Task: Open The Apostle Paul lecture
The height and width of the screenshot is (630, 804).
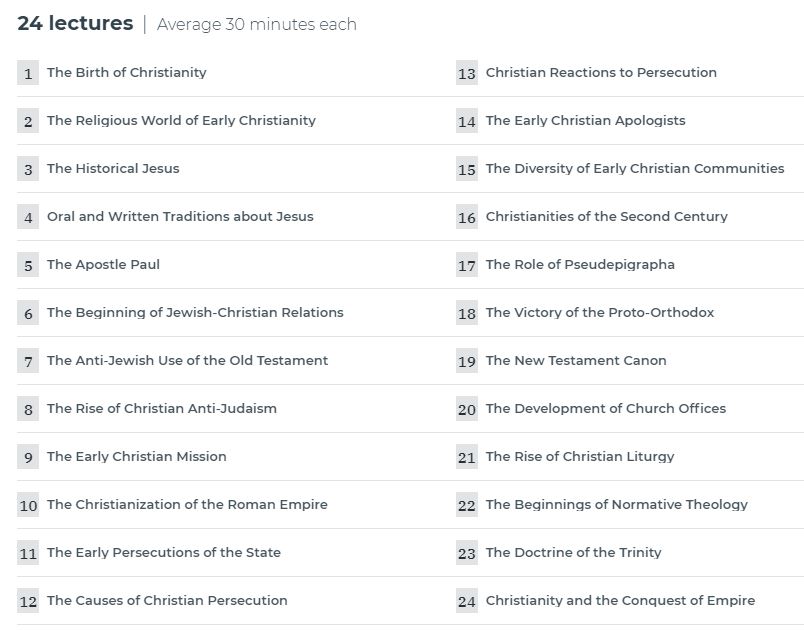Action: pos(104,265)
